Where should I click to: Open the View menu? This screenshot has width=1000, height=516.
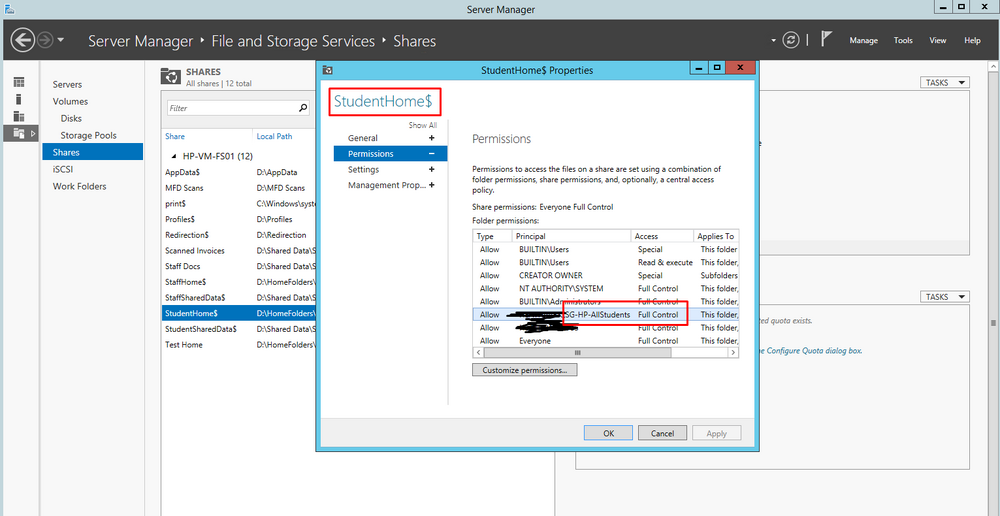point(938,40)
